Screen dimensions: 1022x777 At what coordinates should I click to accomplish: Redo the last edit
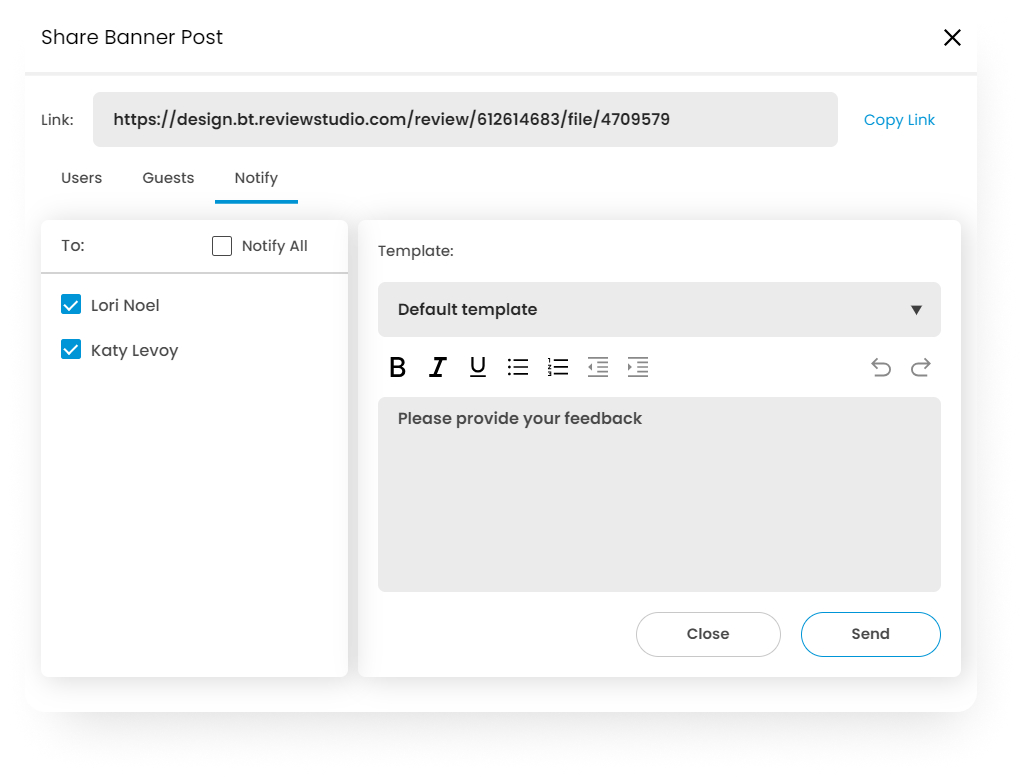[921, 368]
